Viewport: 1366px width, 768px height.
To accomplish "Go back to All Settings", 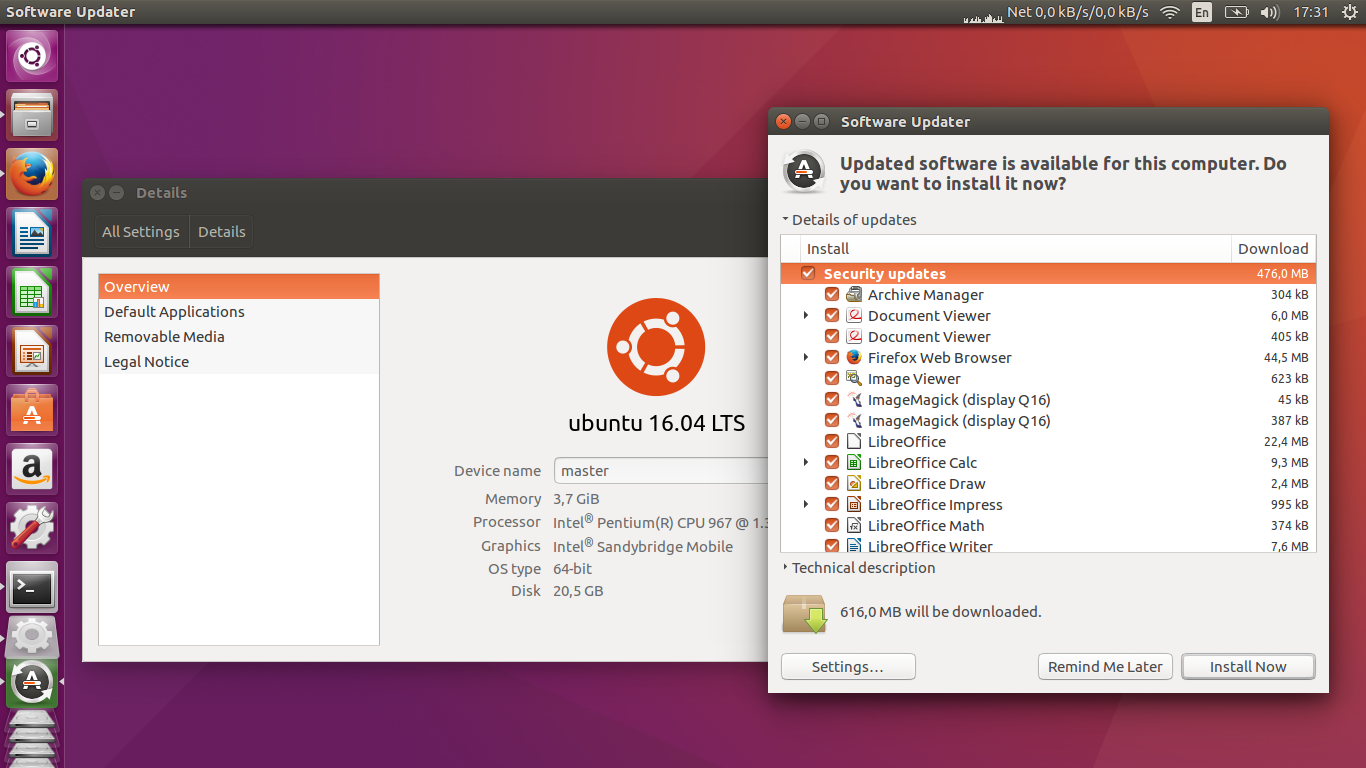I will pos(141,232).
